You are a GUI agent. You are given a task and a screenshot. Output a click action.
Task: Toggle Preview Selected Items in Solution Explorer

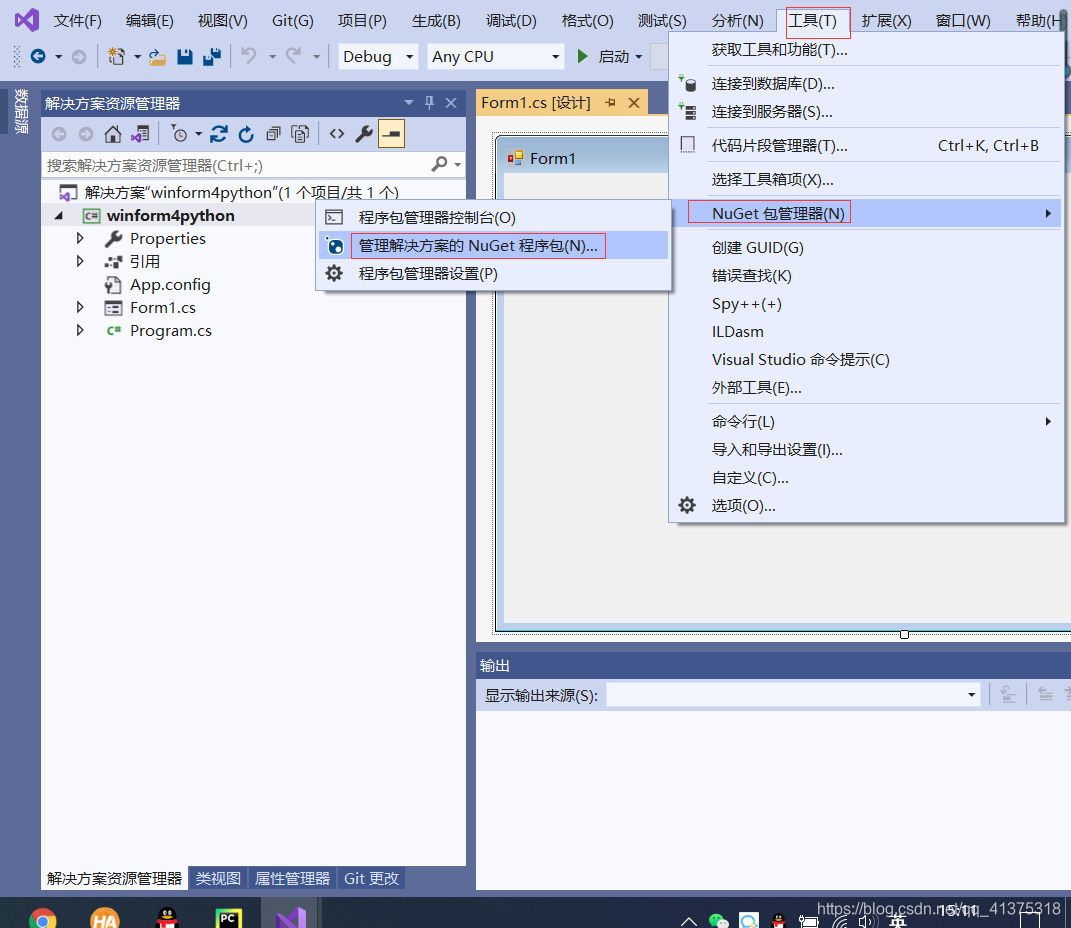pos(390,133)
